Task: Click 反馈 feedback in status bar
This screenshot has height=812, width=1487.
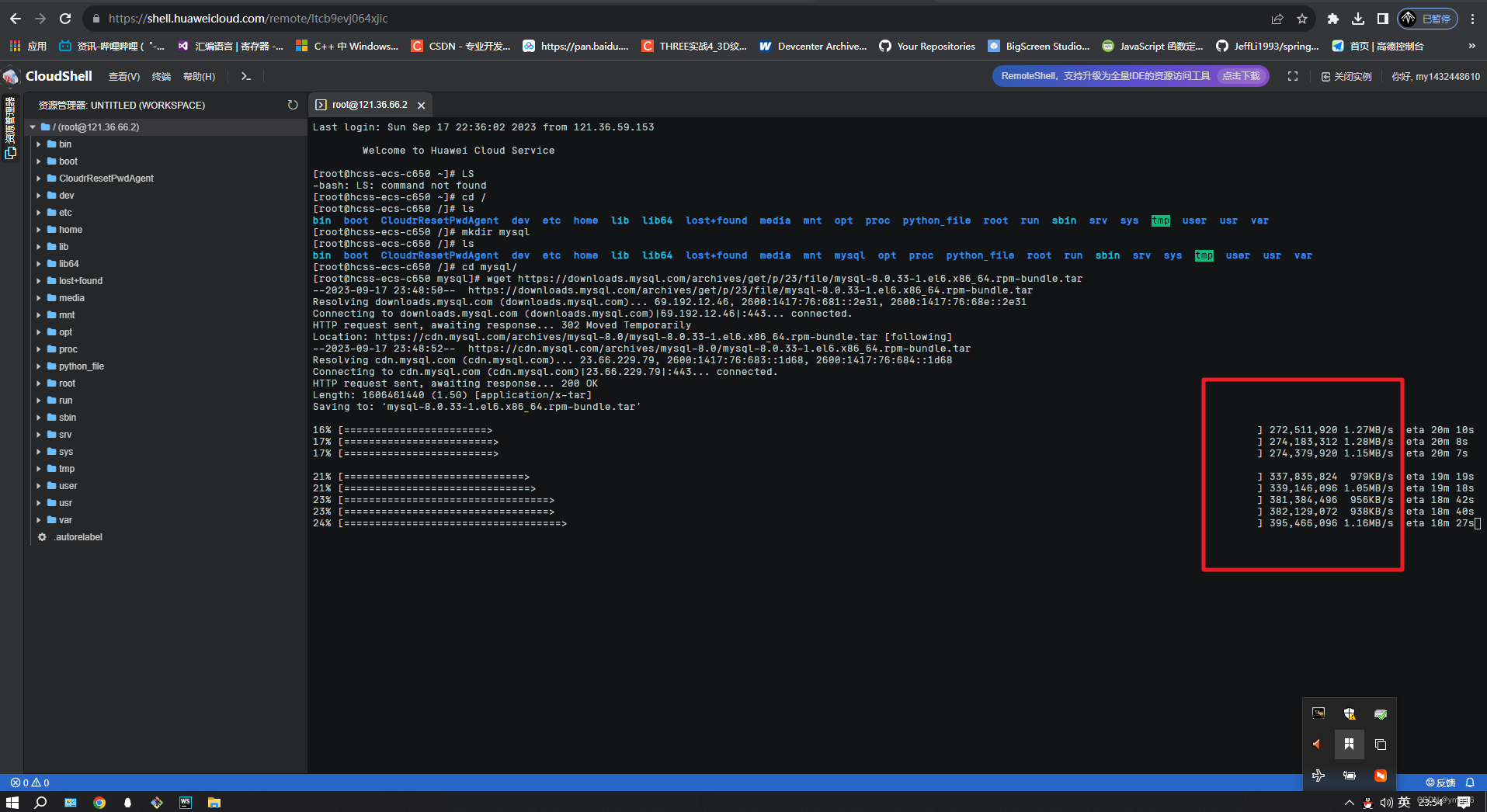Action: pyautogui.click(x=1440, y=783)
